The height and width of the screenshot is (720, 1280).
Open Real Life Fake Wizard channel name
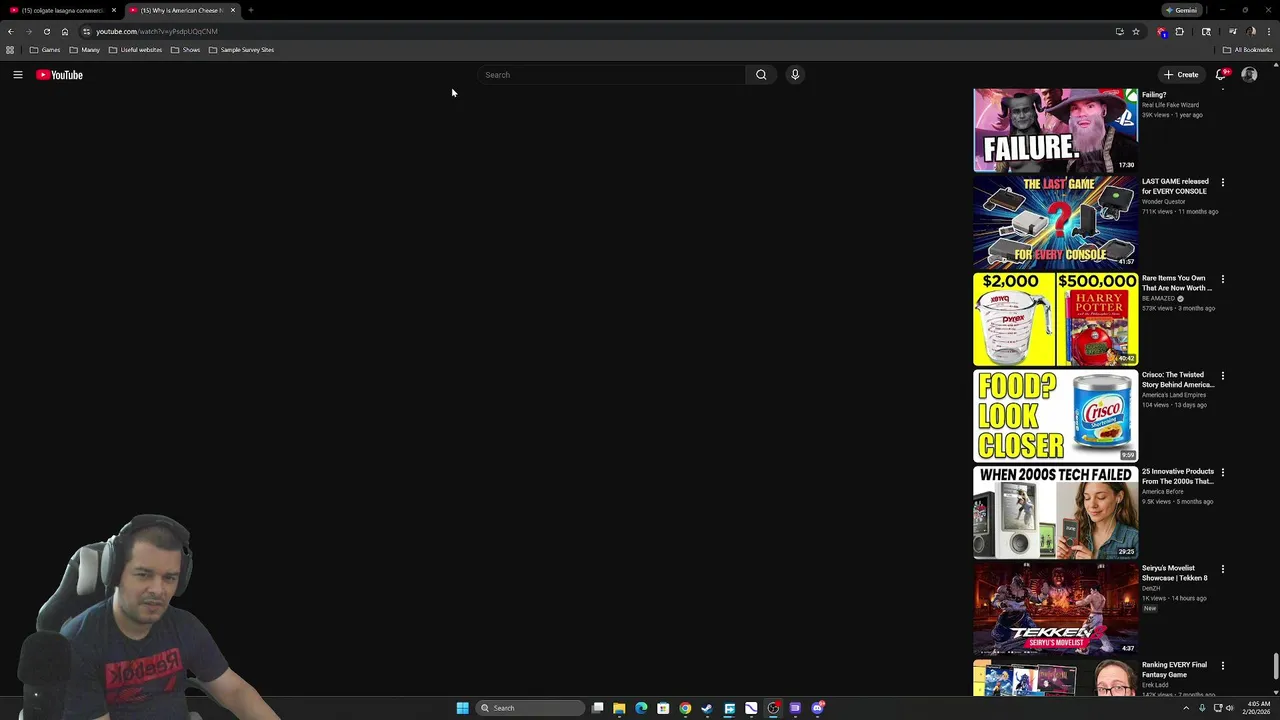[x=1170, y=105]
